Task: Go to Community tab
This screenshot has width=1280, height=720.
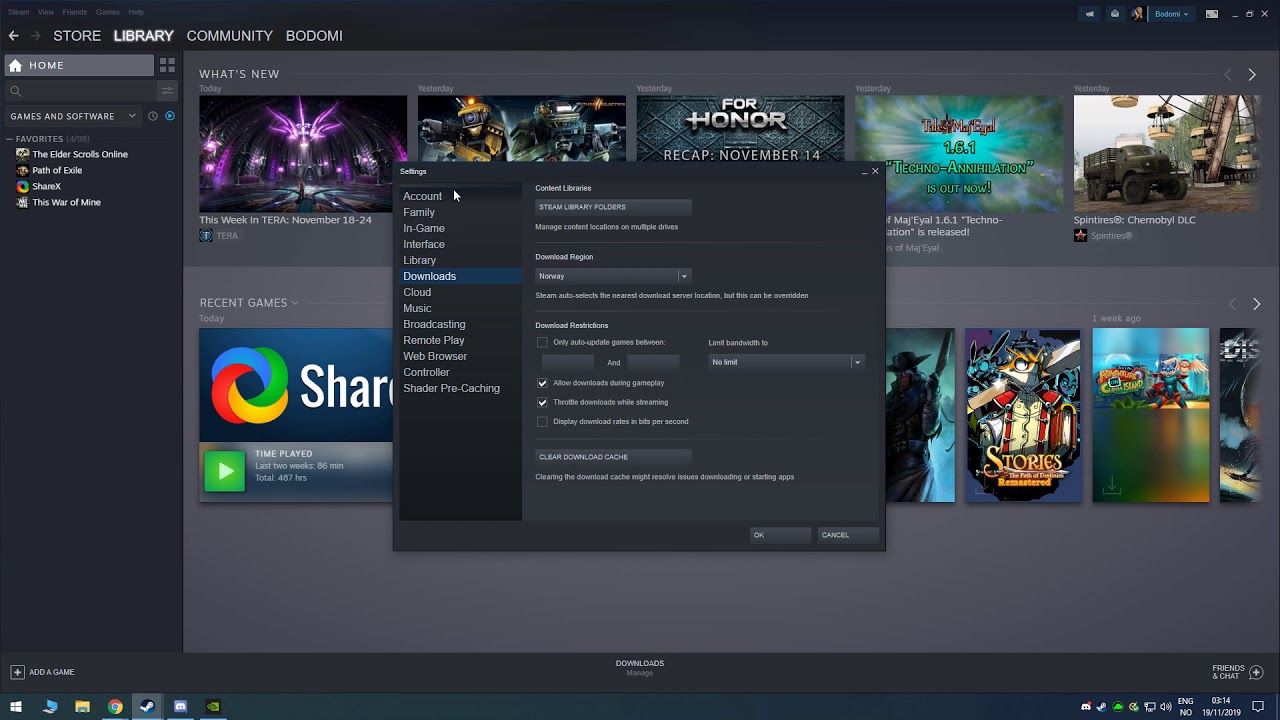Action: pyautogui.click(x=229, y=36)
